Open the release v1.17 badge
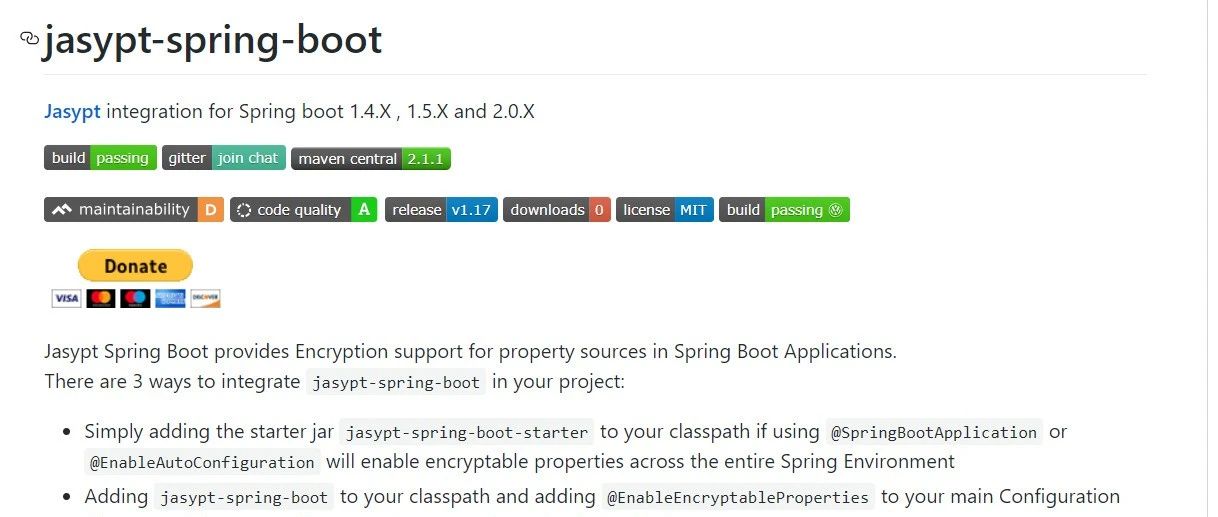 tap(441, 210)
